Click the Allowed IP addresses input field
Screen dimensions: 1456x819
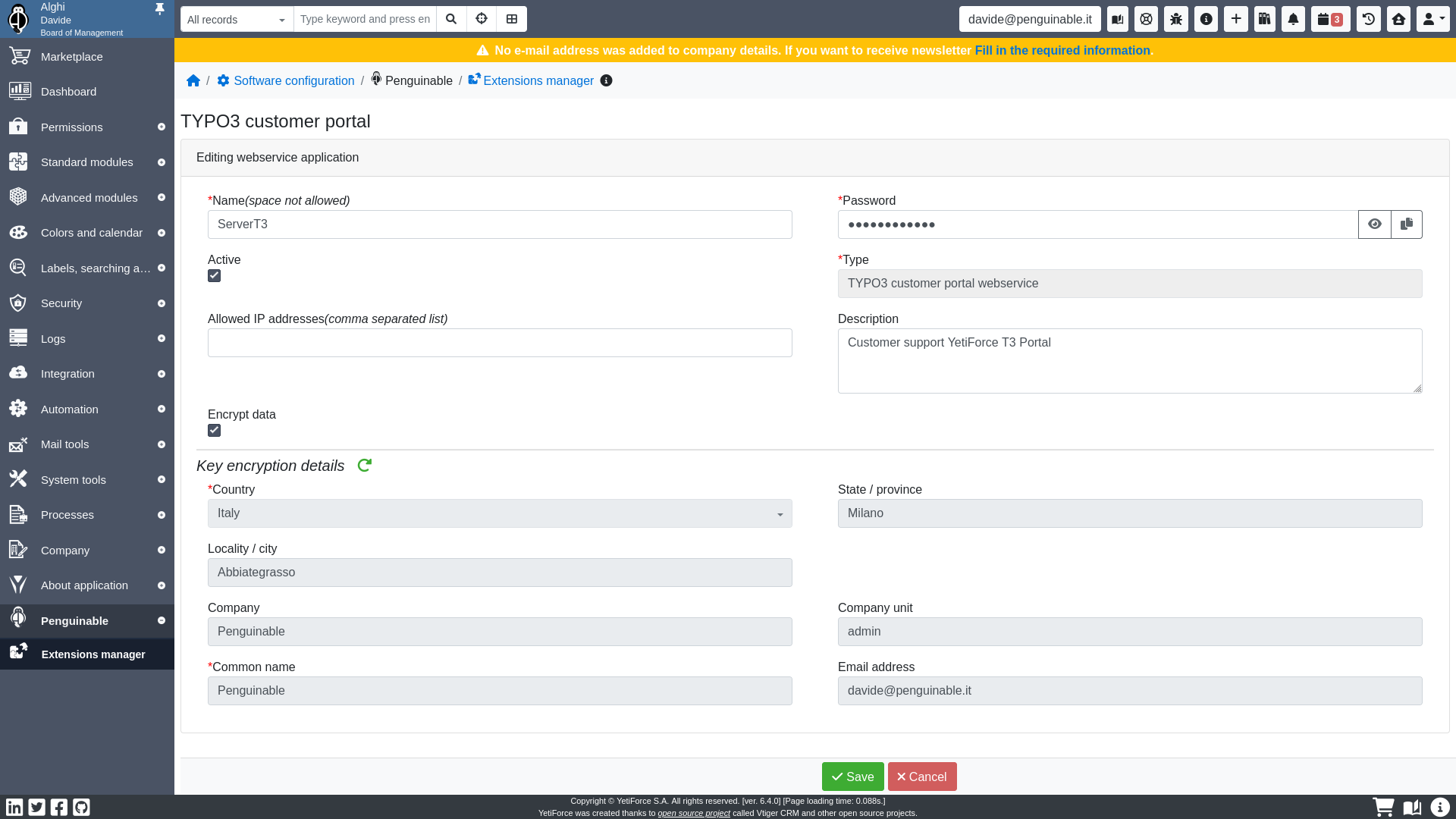pos(500,343)
